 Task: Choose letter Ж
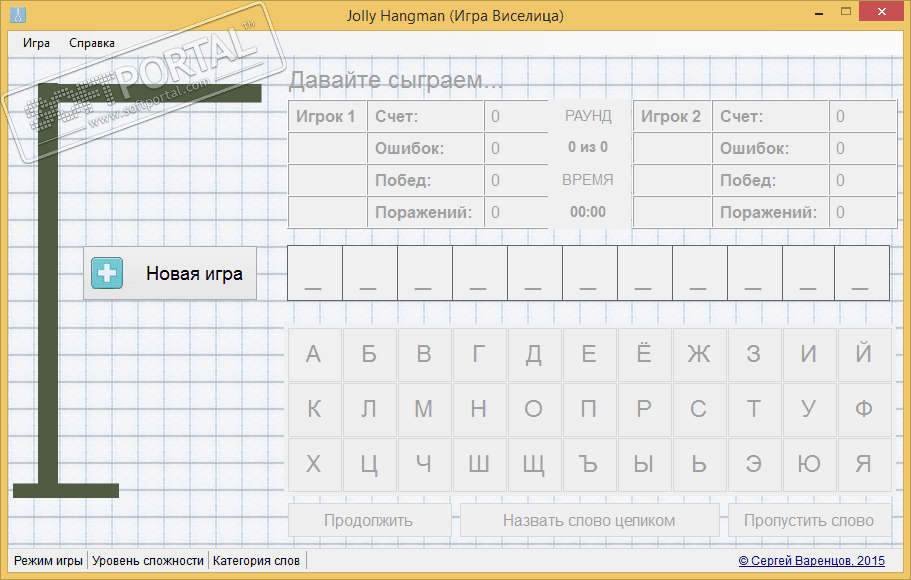tap(698, 355)
